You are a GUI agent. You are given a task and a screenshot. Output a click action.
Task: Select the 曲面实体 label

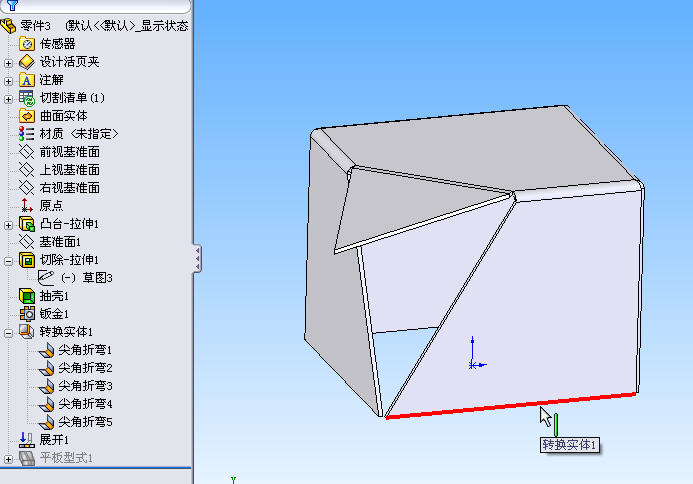(64, 116)
